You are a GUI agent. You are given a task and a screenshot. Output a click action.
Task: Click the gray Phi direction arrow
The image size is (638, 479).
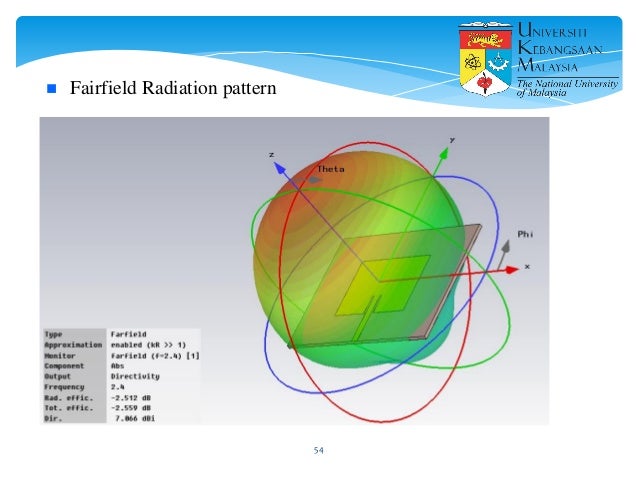click(505, 247)
